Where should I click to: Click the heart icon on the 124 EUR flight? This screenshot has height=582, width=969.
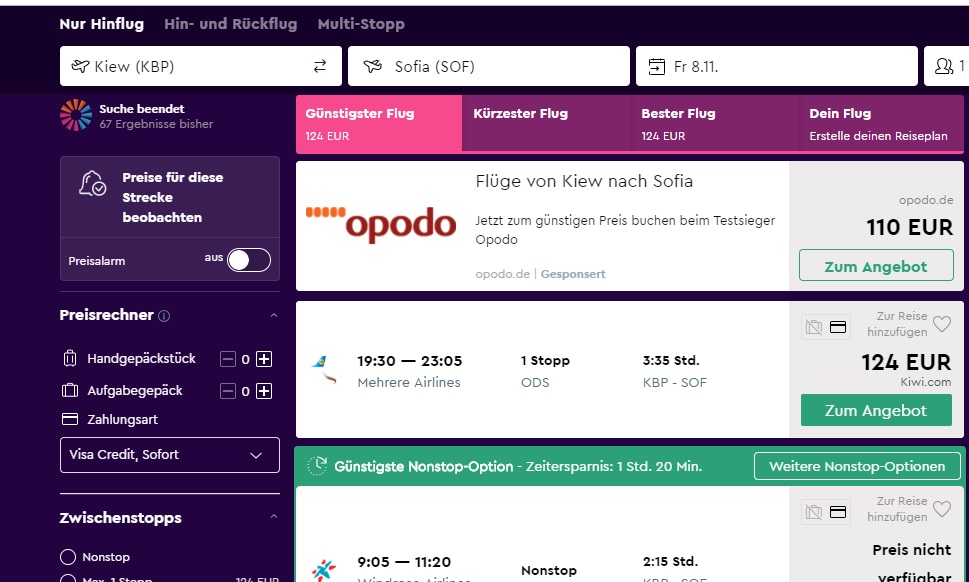pyautogui.click(x=942, y=324)
